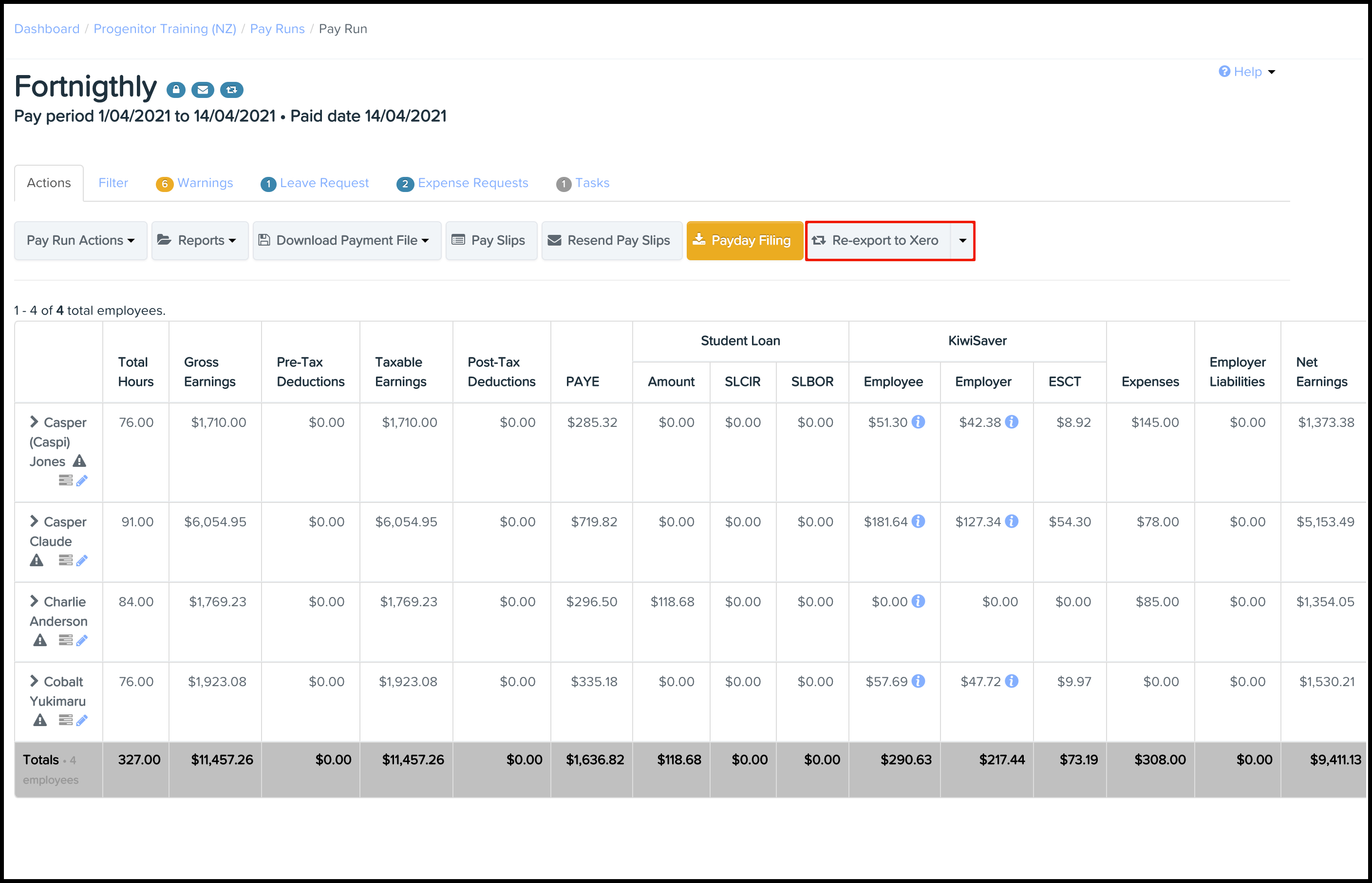
Task: Click the info icon beside the $127.34 KiwiSaver employer amount
Action: 1012,521
